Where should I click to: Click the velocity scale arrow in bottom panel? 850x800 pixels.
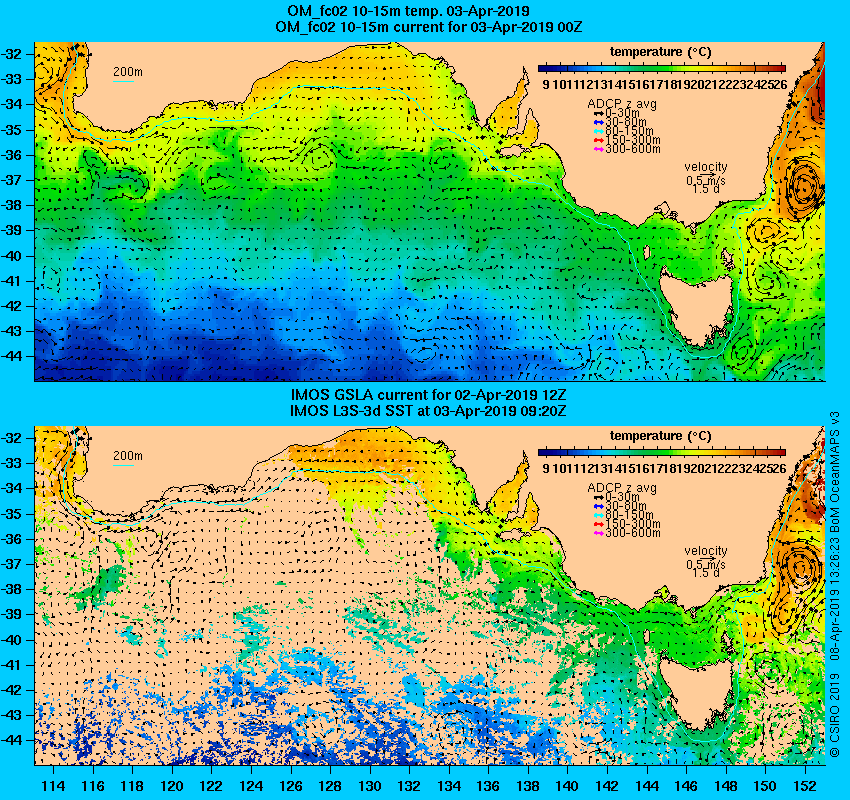click(x=706, y=559)
